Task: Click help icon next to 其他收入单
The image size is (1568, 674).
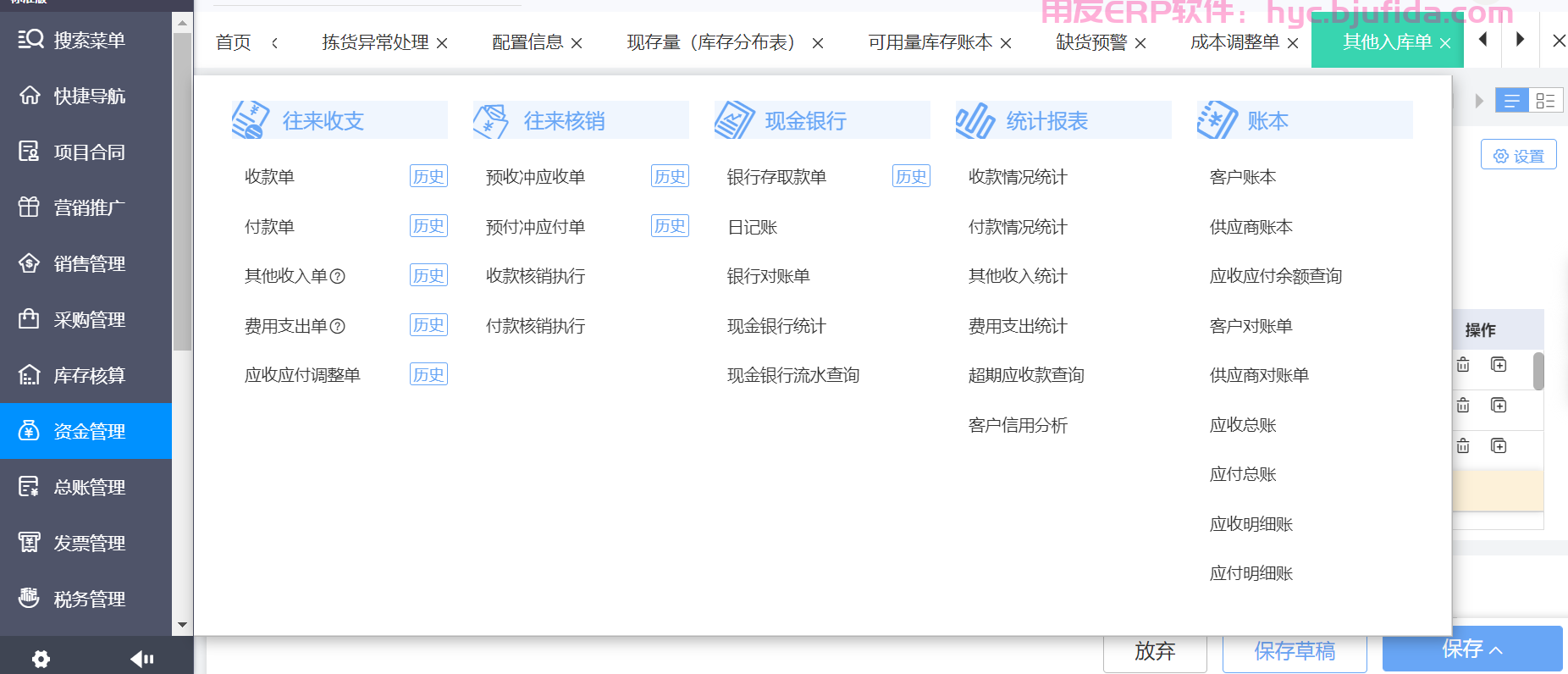Action: coord(337,276)
